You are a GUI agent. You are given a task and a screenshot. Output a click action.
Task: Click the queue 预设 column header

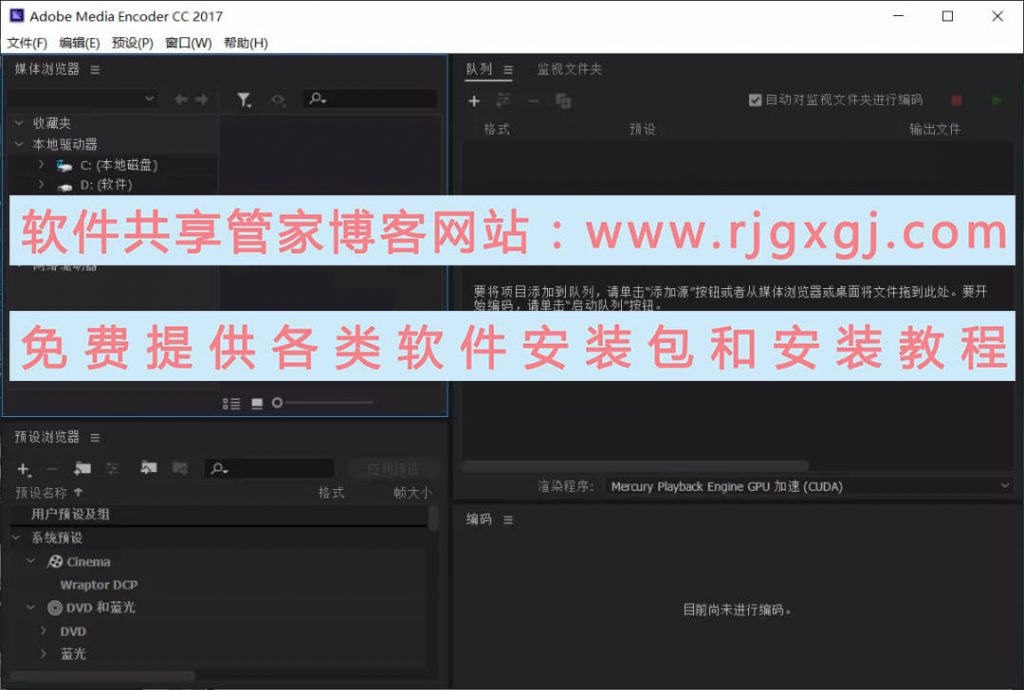tap(642, 129)
